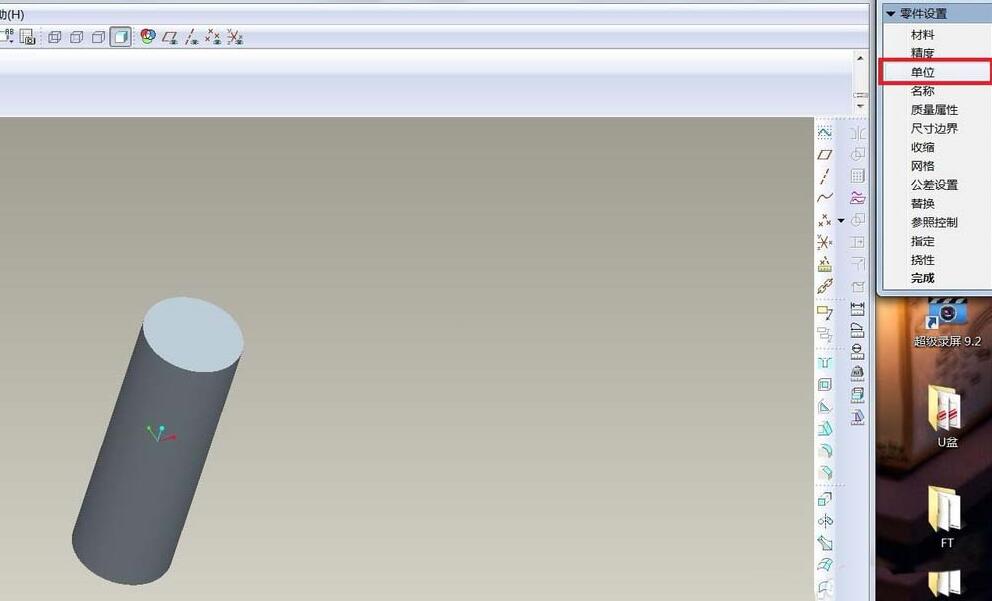Switch to no hidden line display mode
The width and height of the screenshot is (992, 601).
98,37
